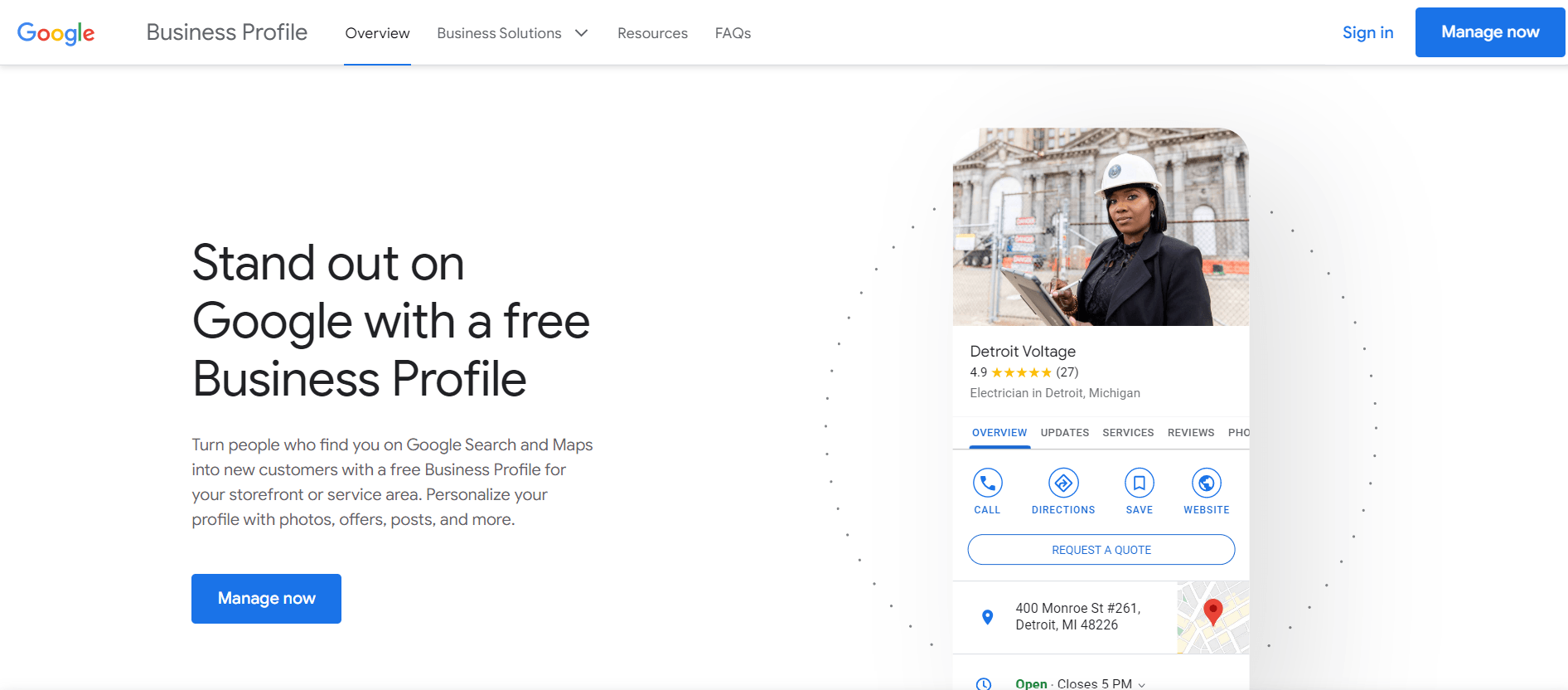
Task: Click the red map marker thumbnail
Action: 1213,617
